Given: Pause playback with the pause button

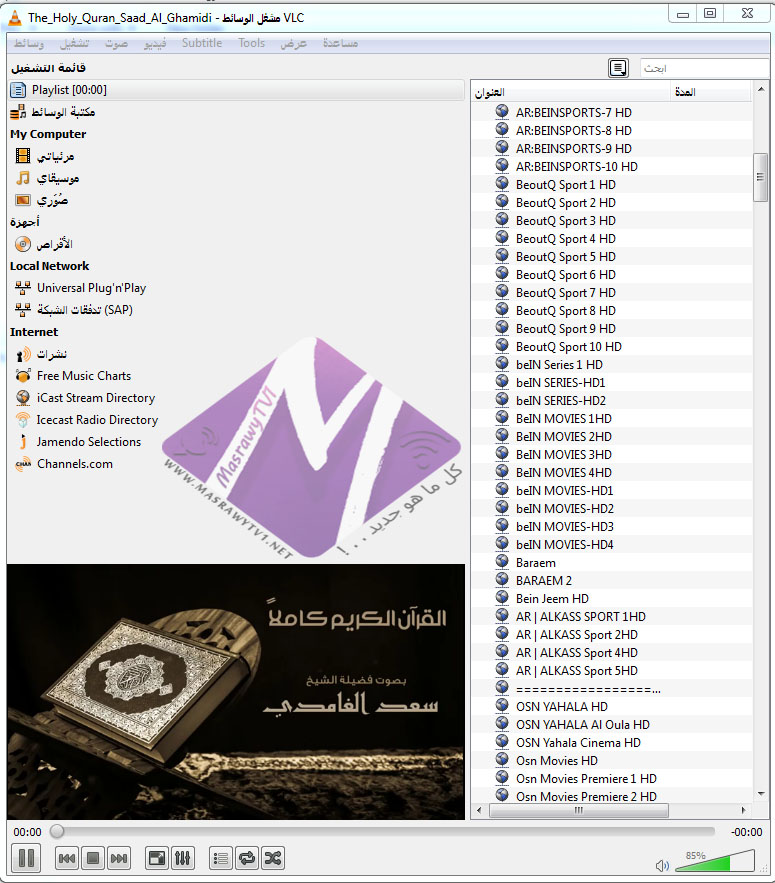Looking at the screenshot, I should tap(26, 858).
